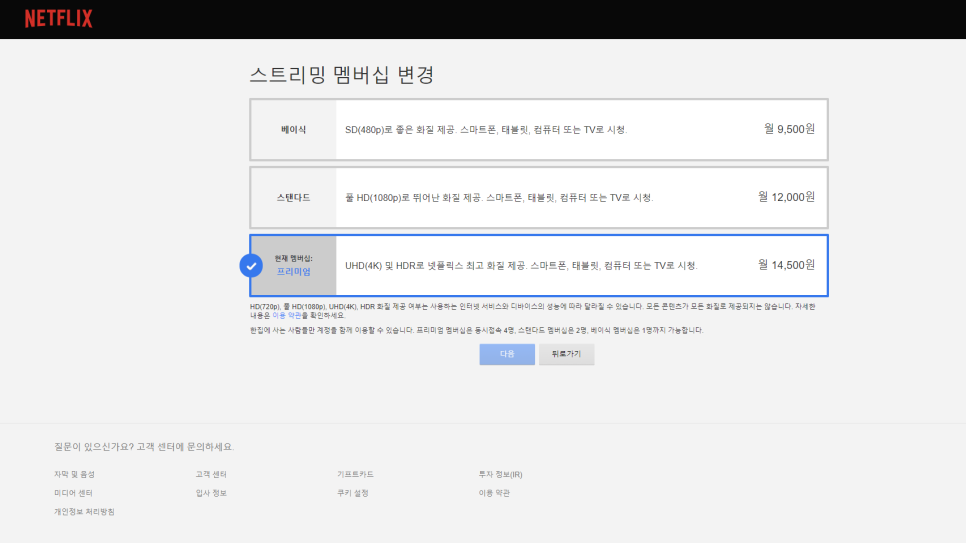Click the 스트리밍 멤버십 변경 page heading

[x=342, y=75]
